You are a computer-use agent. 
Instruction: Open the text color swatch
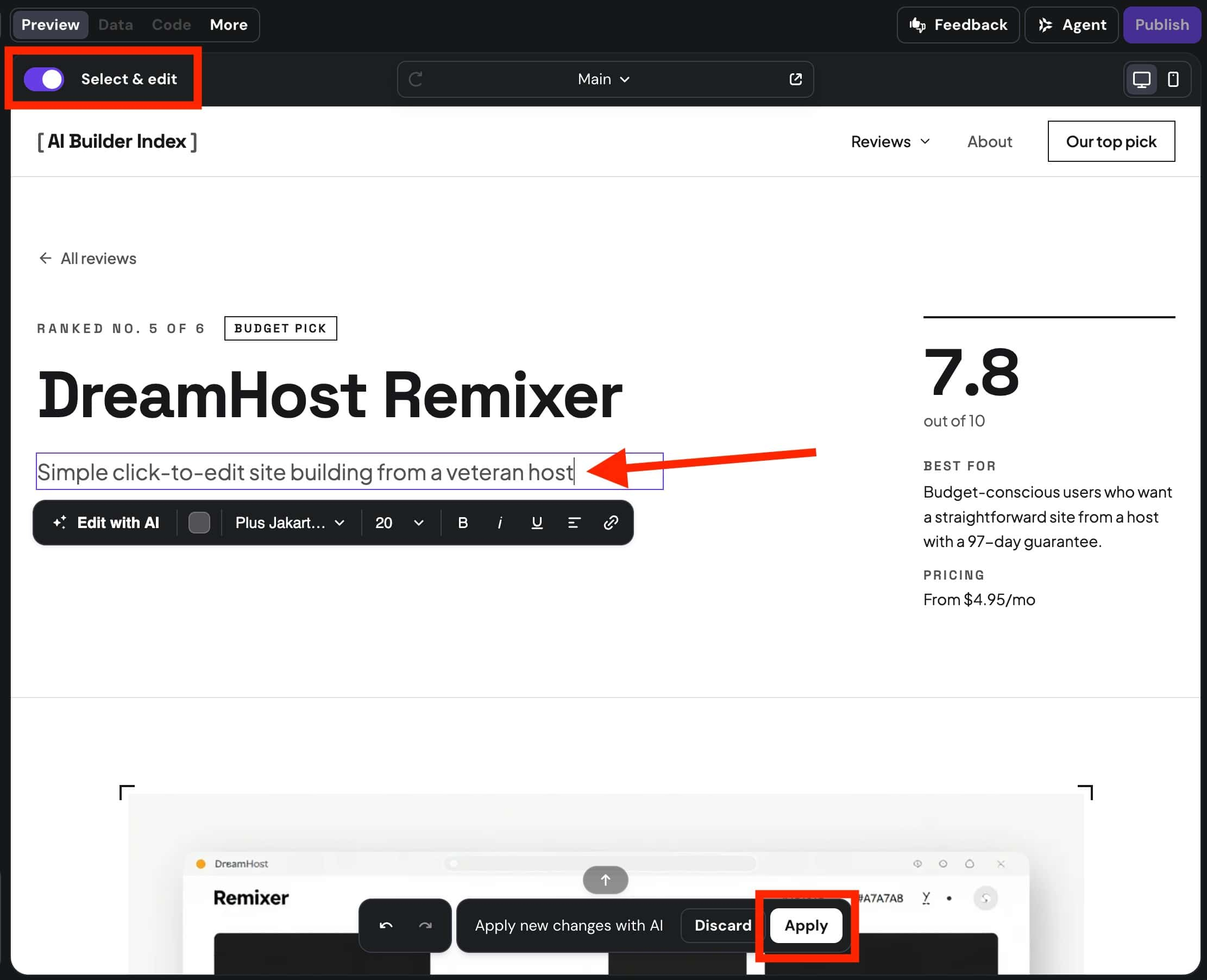pyautogui.click(x=199, y=523)
